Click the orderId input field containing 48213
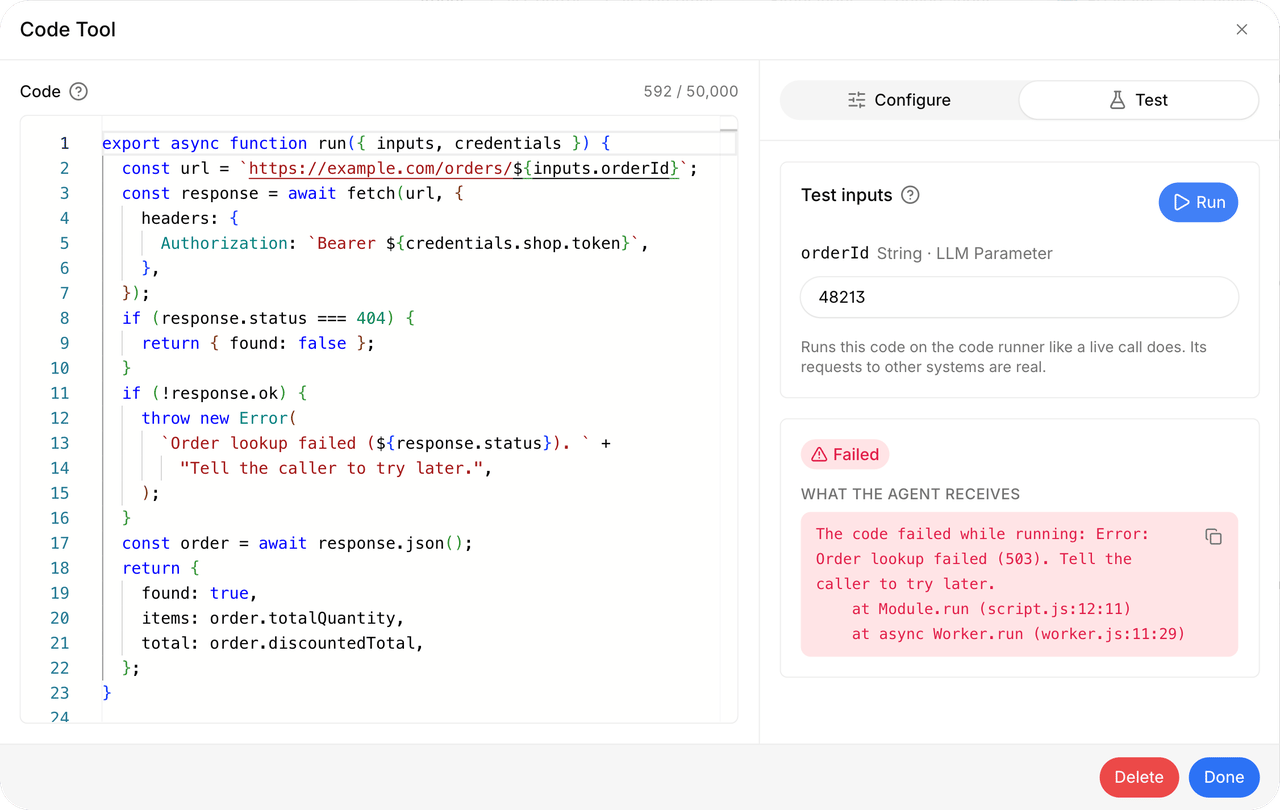The image size is (1280, 810). (x=1019, y=297)
